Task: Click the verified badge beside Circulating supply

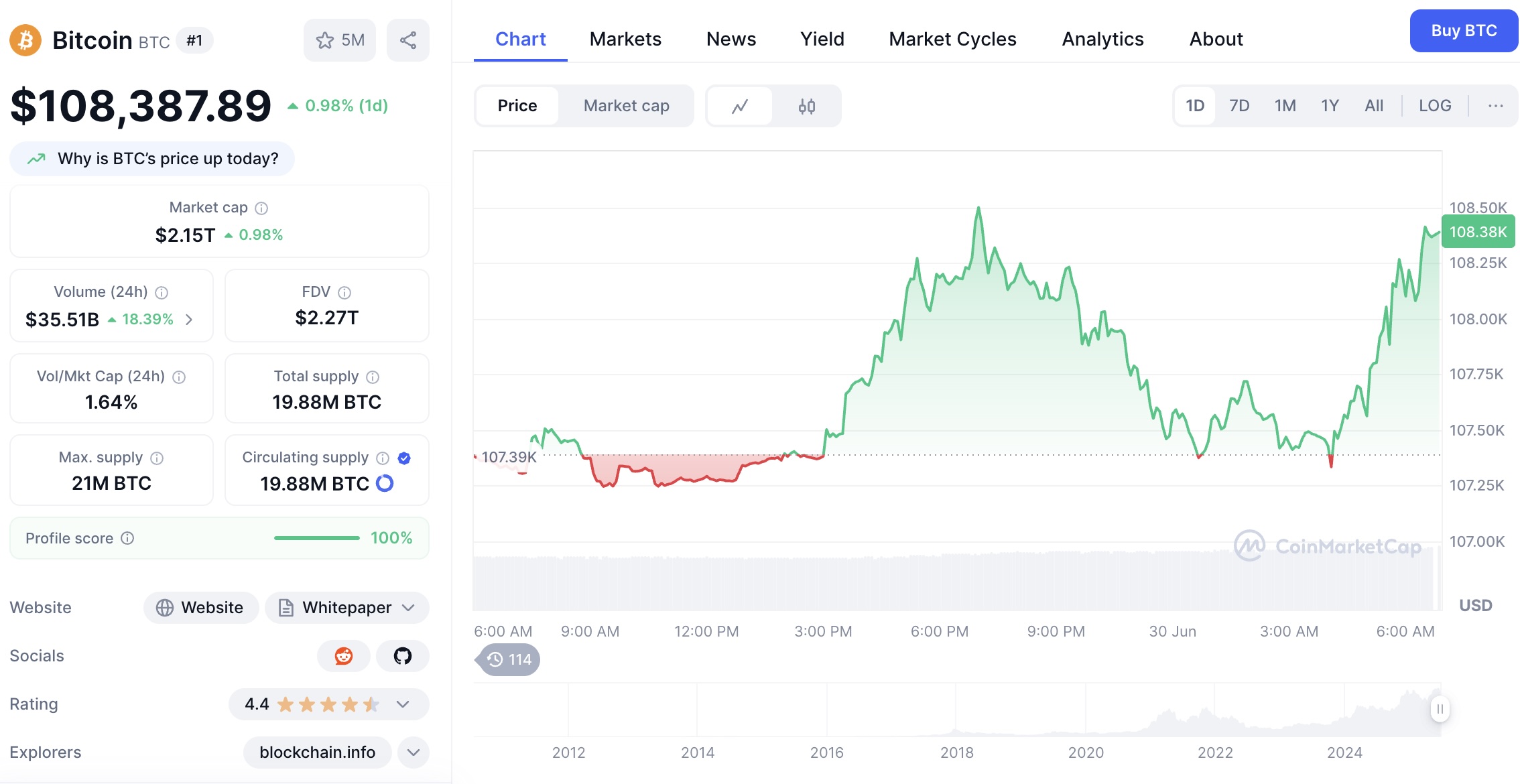Action: (x=404, y=458)
